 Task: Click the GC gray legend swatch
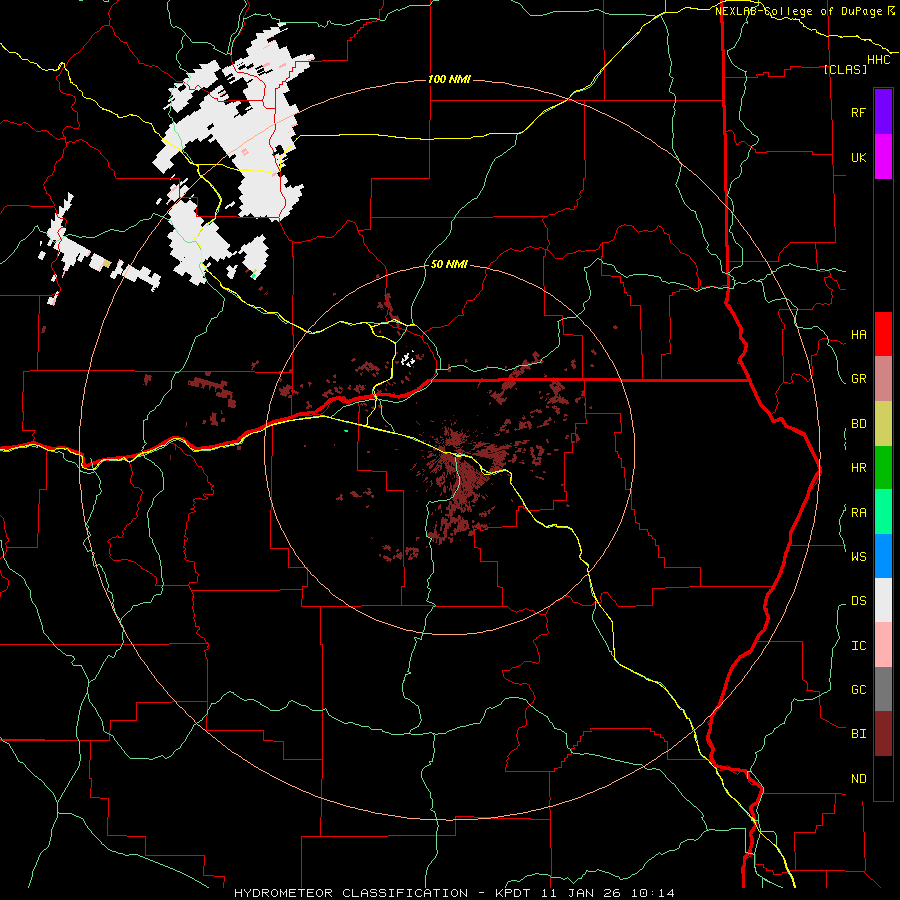(x=883, y=689)
